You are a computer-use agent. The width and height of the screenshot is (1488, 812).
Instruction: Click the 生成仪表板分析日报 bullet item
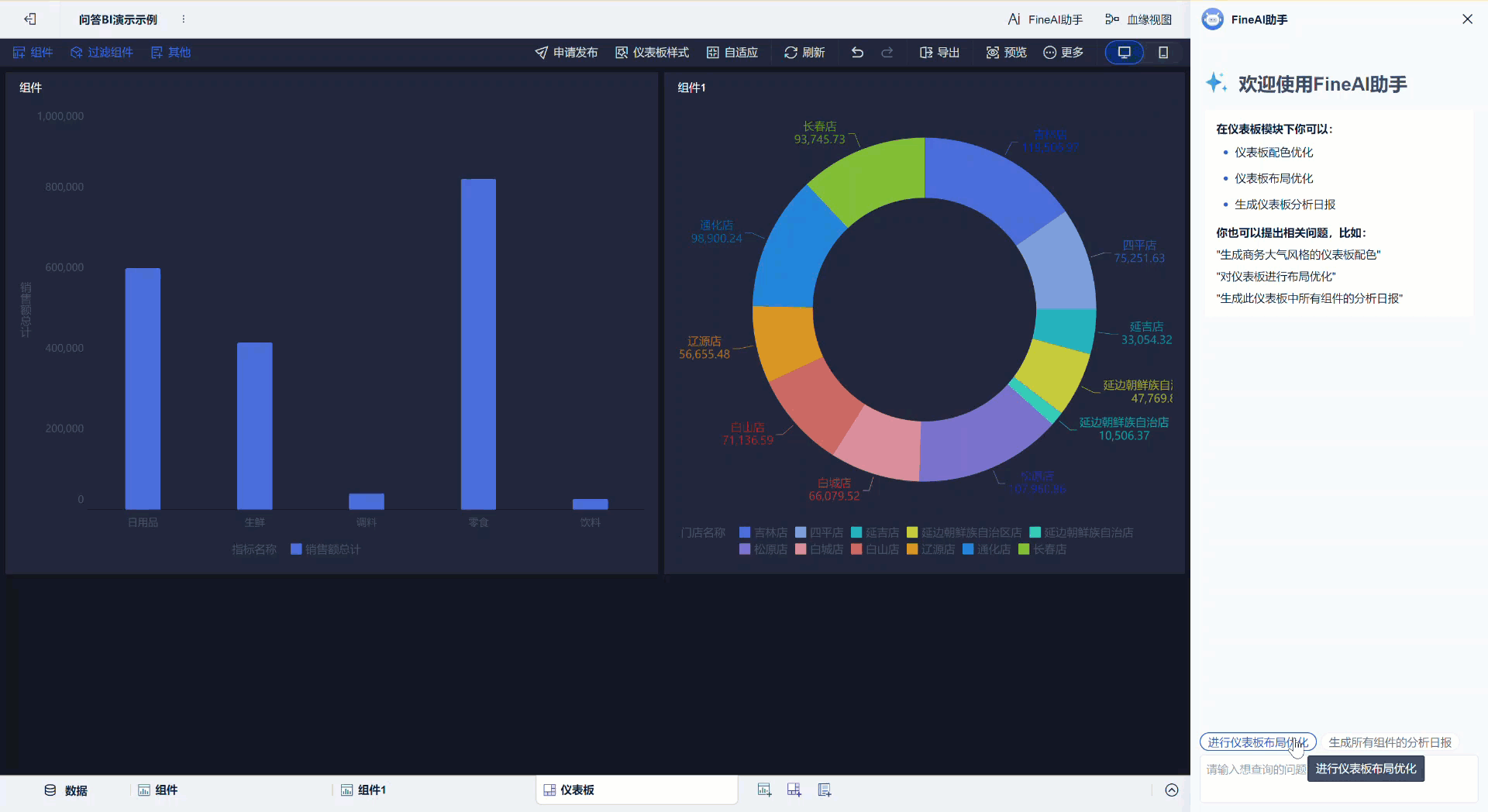[1285, 205]
